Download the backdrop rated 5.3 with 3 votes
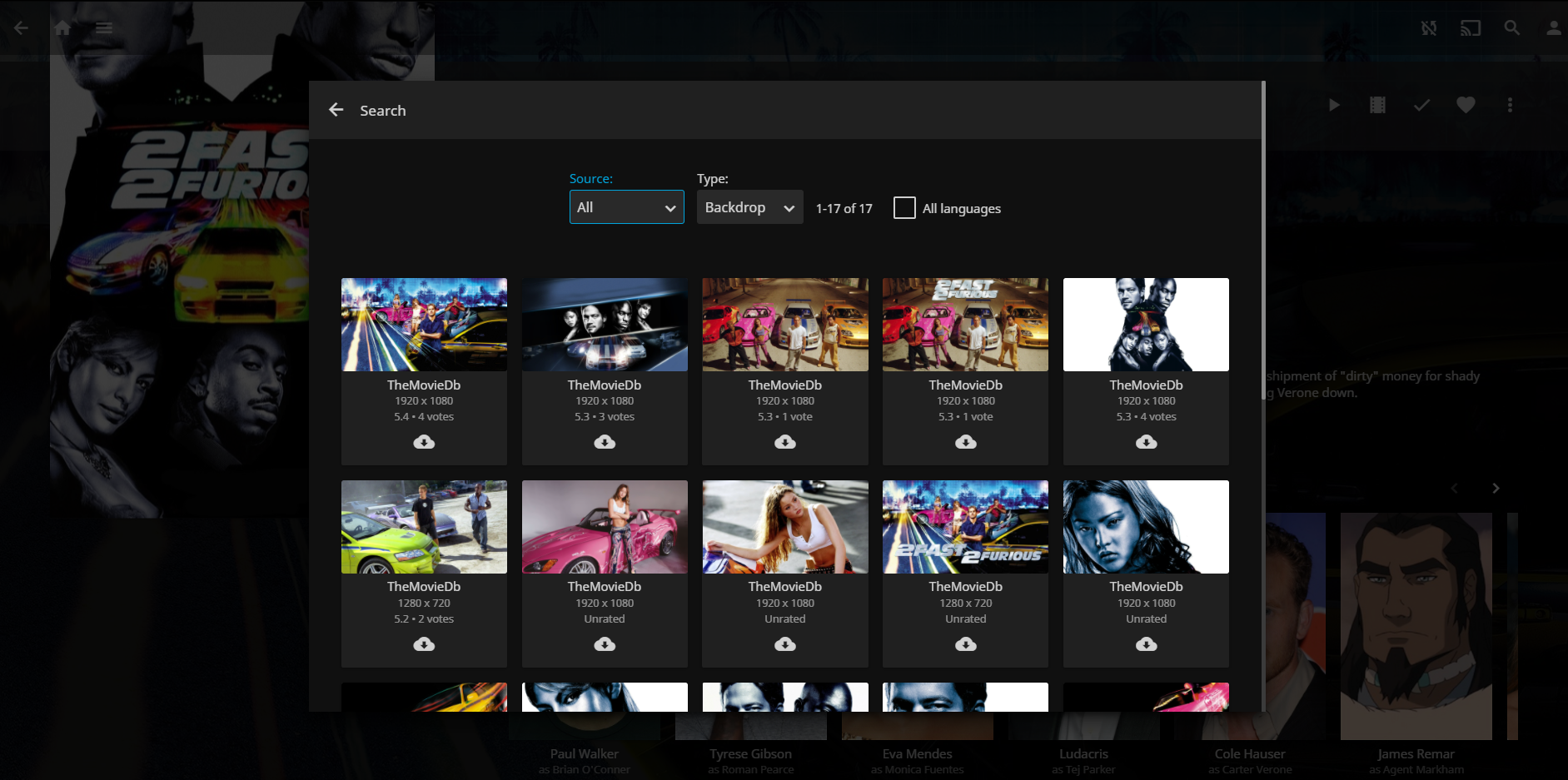Viewport: 1568px width, 780px height. click(x=605, y=442)
